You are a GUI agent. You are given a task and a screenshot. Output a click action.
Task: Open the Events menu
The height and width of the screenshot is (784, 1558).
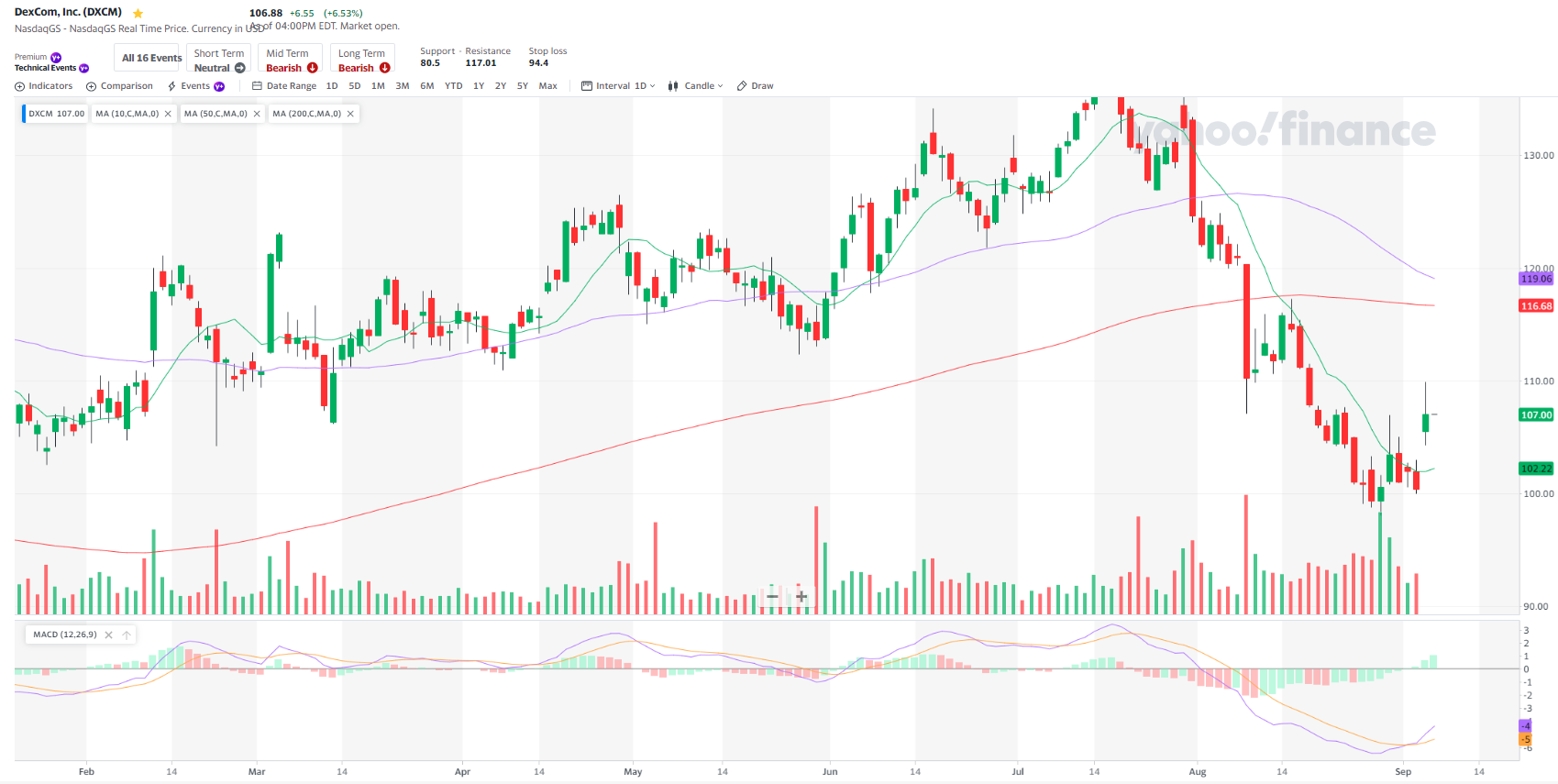point(196,86)
